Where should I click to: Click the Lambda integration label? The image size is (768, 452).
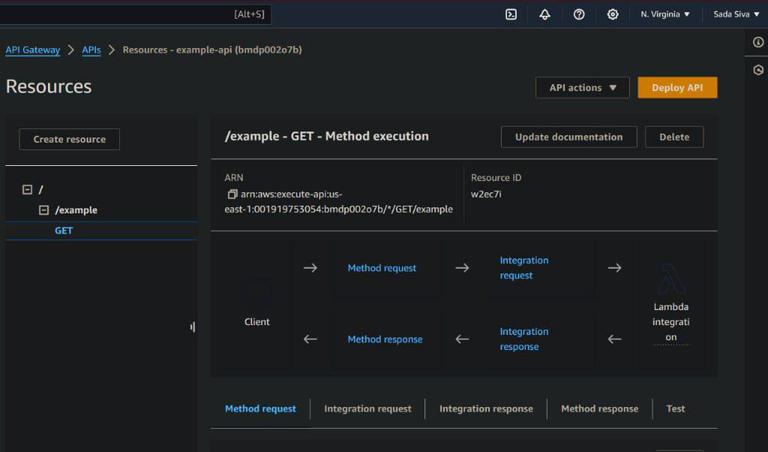pos(671,322)
